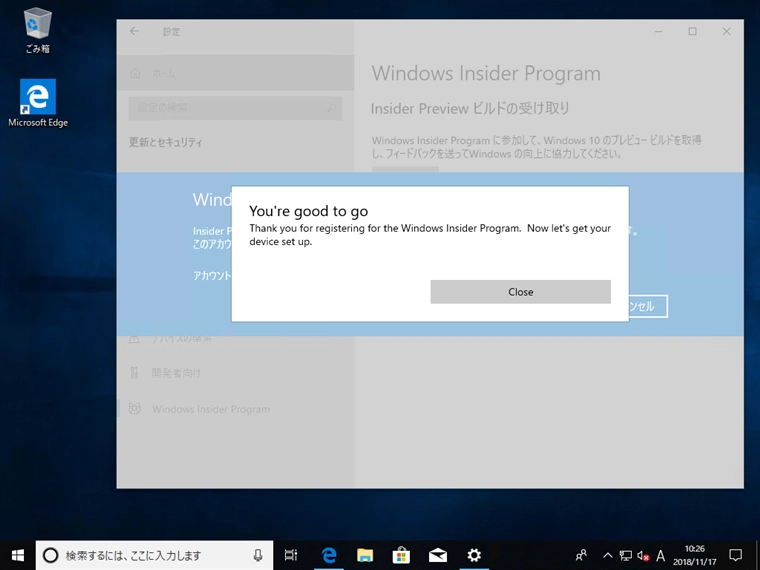Viewport: 760px width, 570px height.
Task: Close the Settings window
Action: [727, 32]
